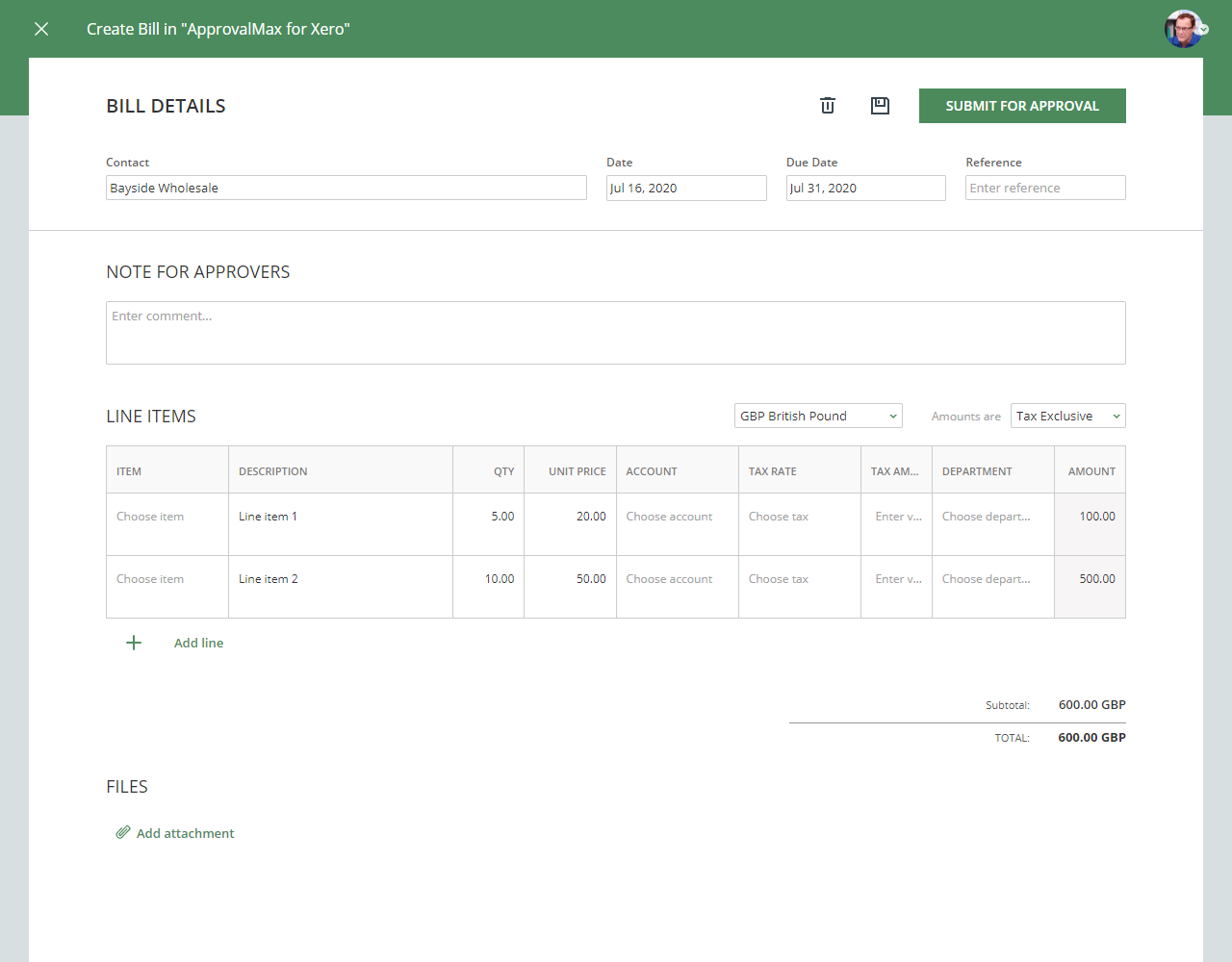The image size is (1232, 962).
Task: Click the Due Date field showing Jul 31, 2020
Action: point(866,188)
